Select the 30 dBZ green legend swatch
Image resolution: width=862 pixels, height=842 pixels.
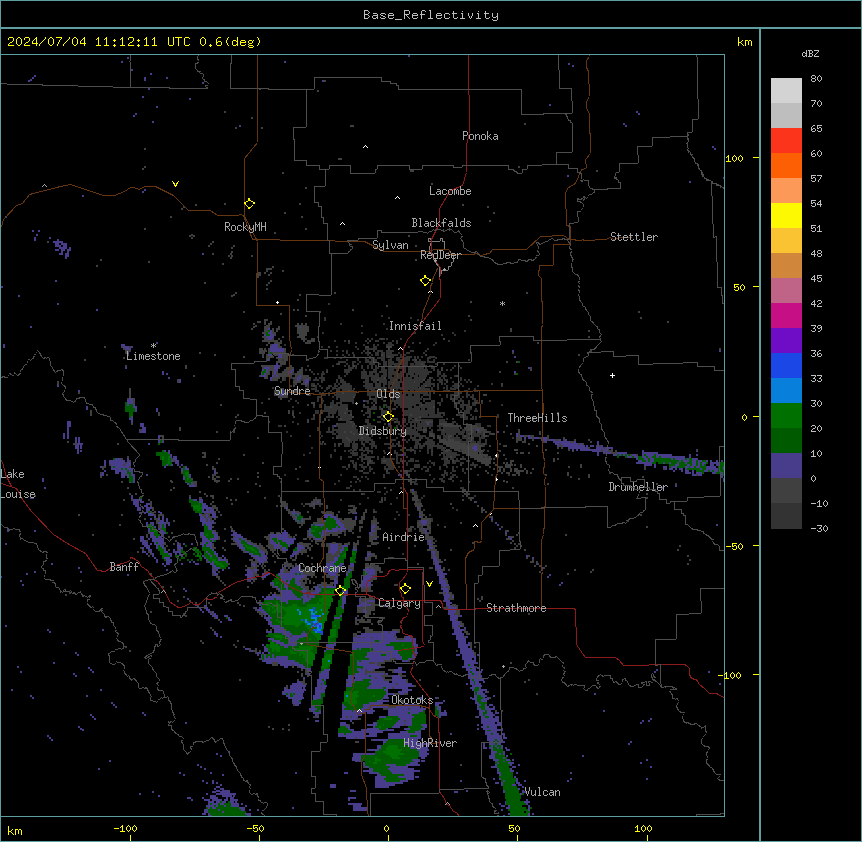click(x=786, y=416)
